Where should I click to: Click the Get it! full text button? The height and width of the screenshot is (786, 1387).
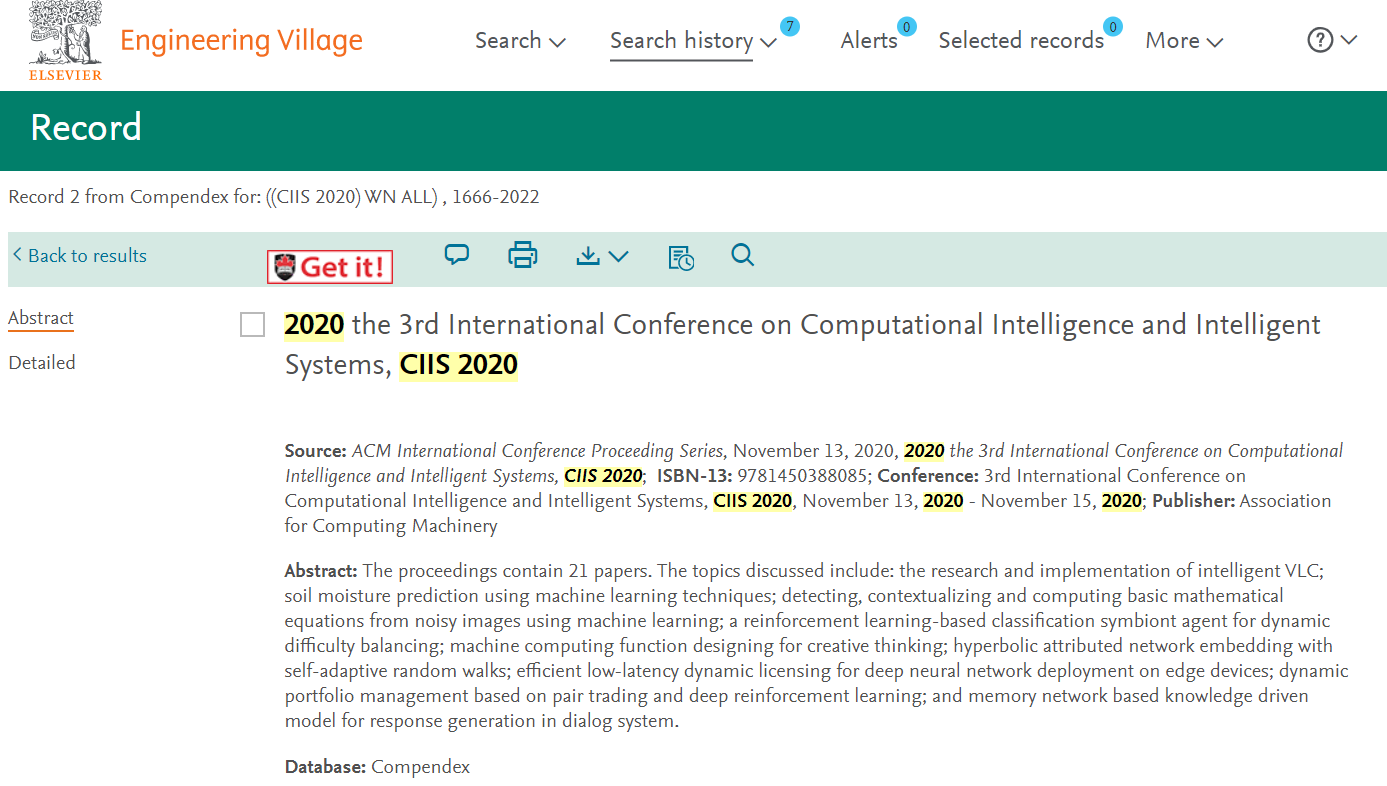tap(330, 267)
